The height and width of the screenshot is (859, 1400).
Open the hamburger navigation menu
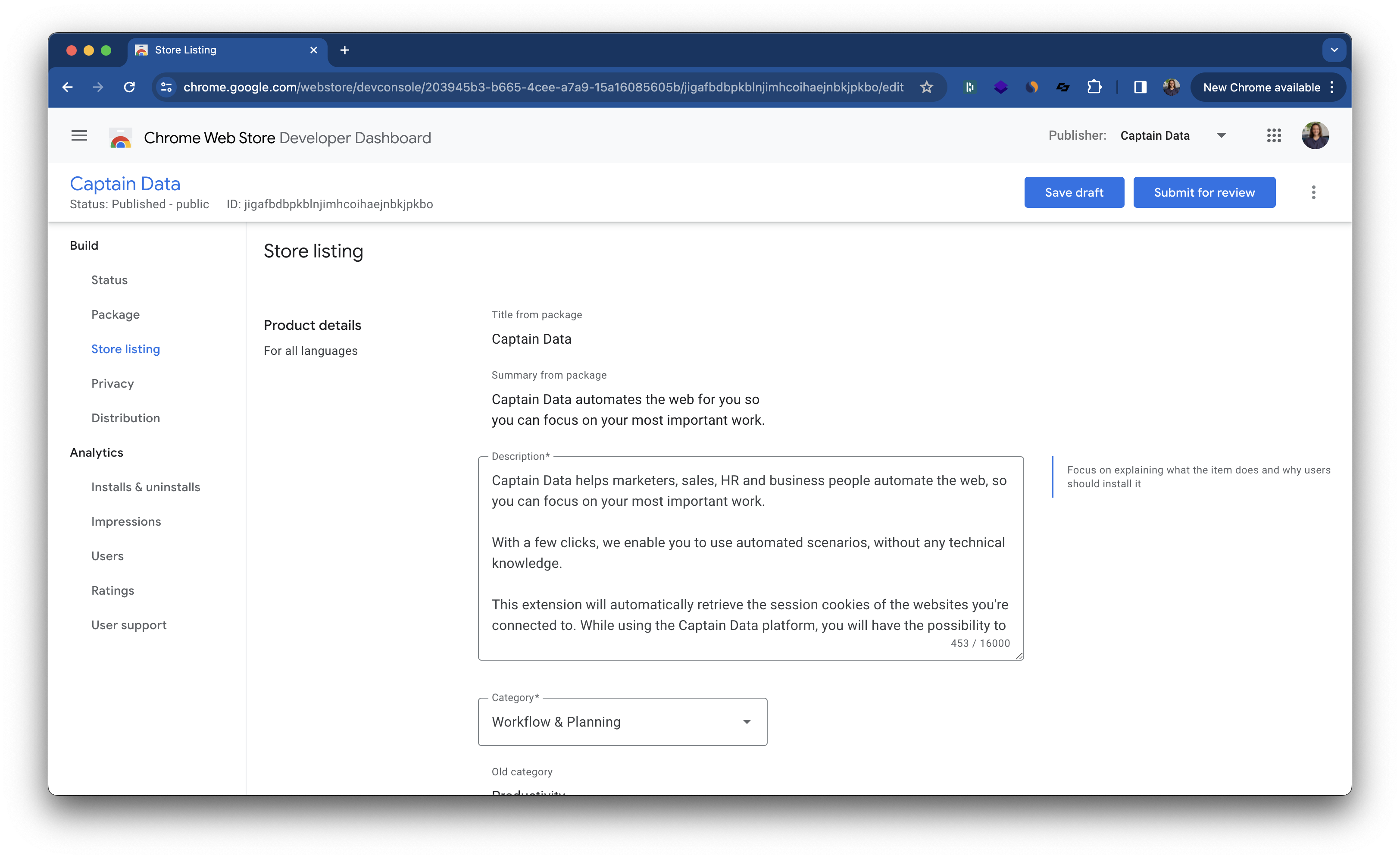[x=79, y=136]
